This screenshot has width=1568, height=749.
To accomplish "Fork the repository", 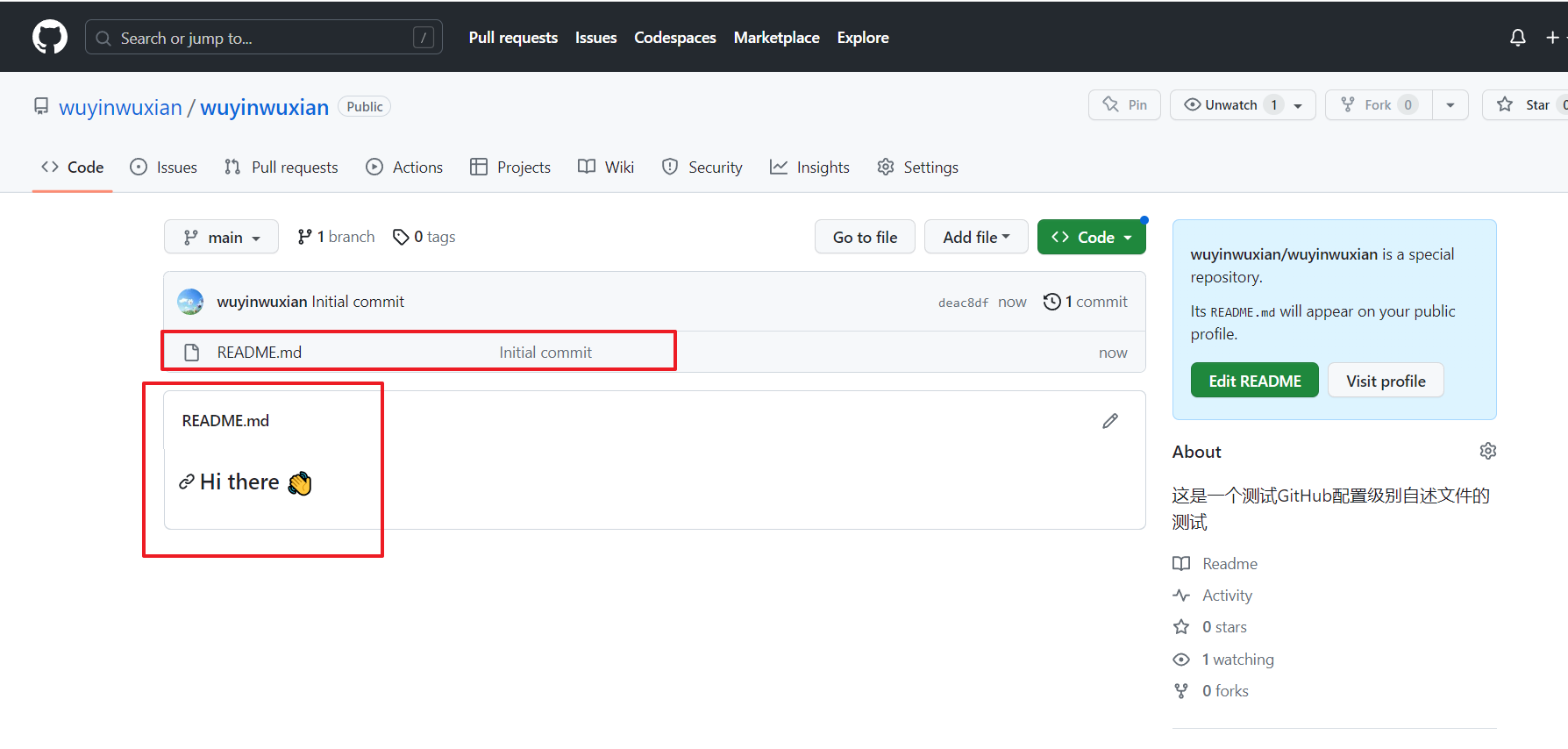I will click(x=1379, y=104).
